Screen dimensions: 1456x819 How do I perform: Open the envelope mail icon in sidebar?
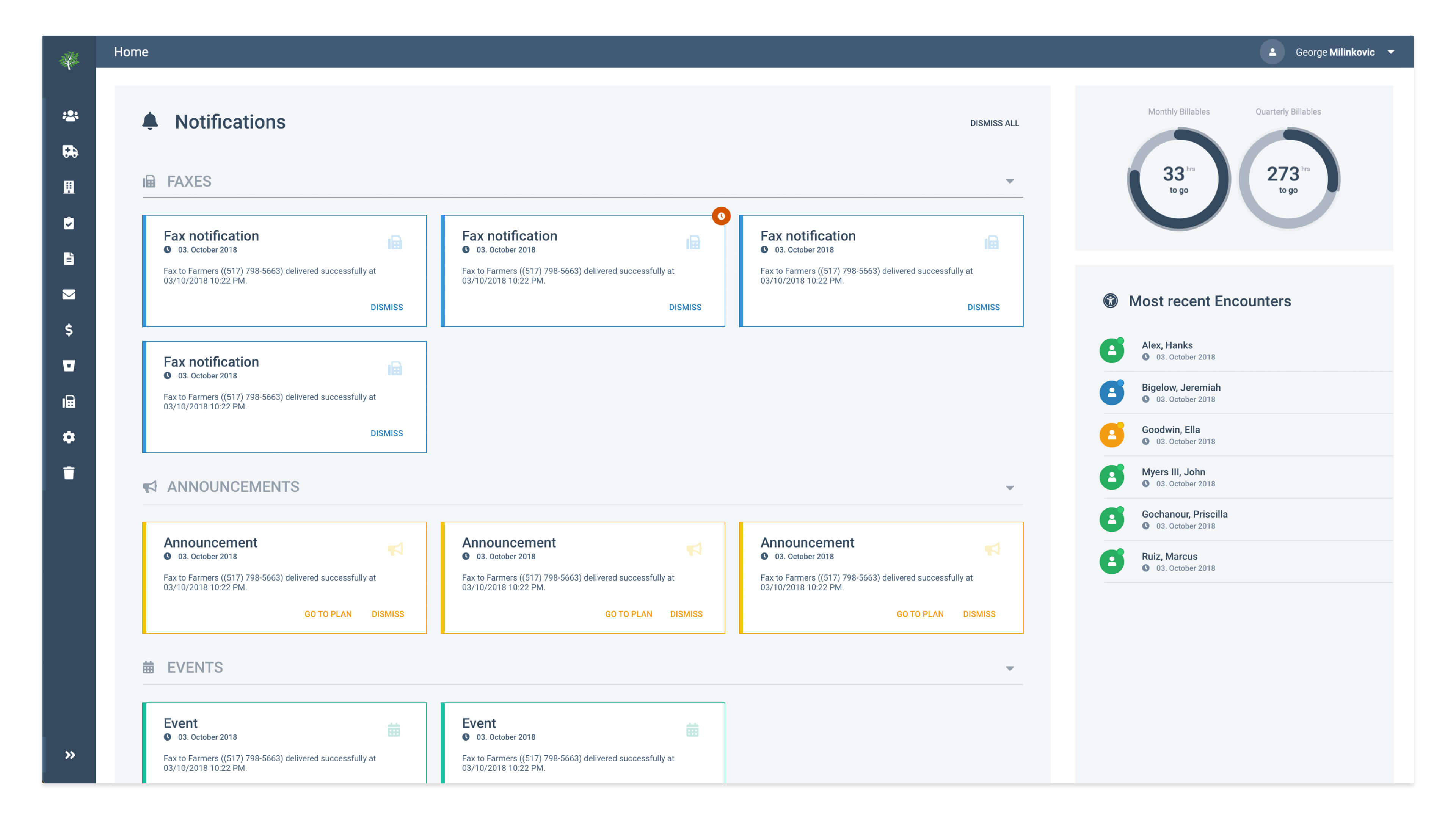point(69,295)
